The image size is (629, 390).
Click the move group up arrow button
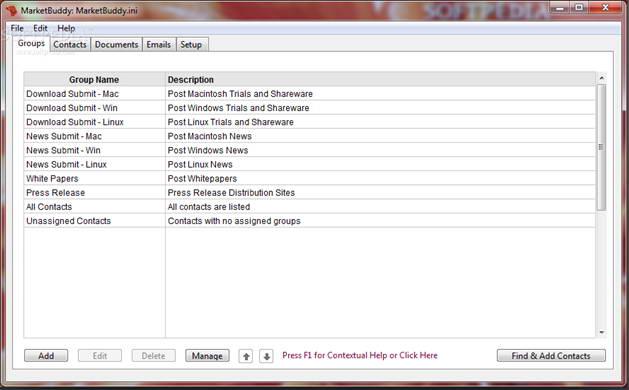click(x=246, y=356)
